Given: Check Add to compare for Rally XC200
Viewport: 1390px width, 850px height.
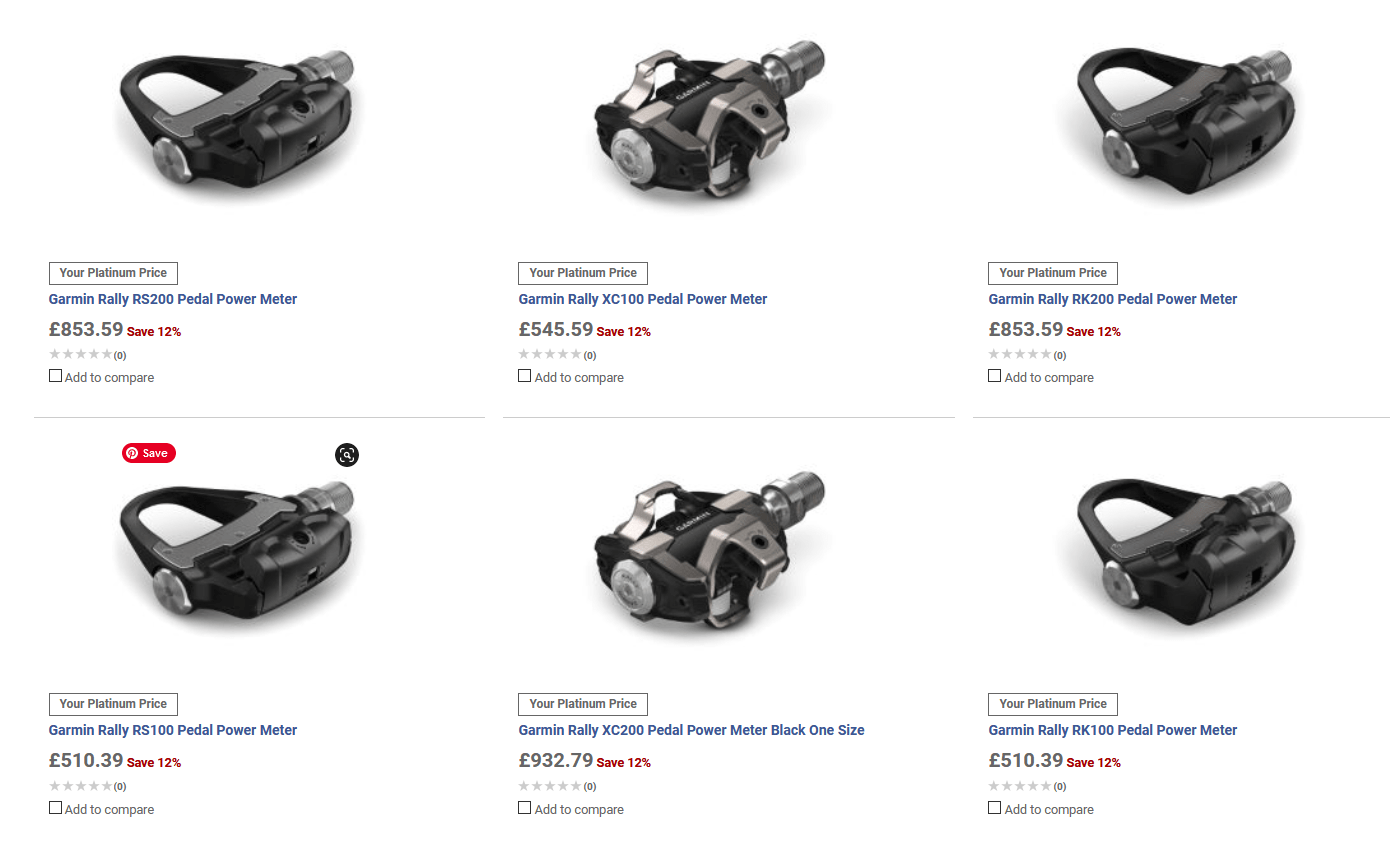Looking at the screenshot, I should pos(524,806).
